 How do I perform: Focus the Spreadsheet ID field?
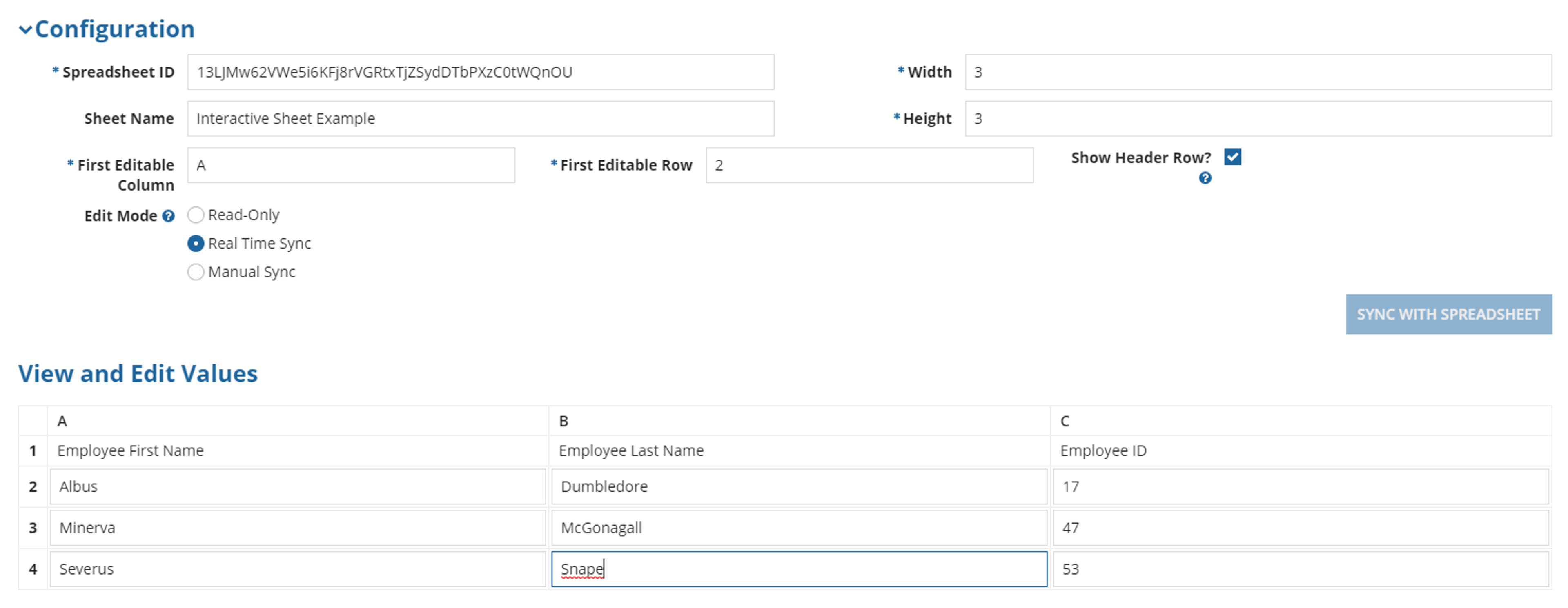tap(480, 72)
